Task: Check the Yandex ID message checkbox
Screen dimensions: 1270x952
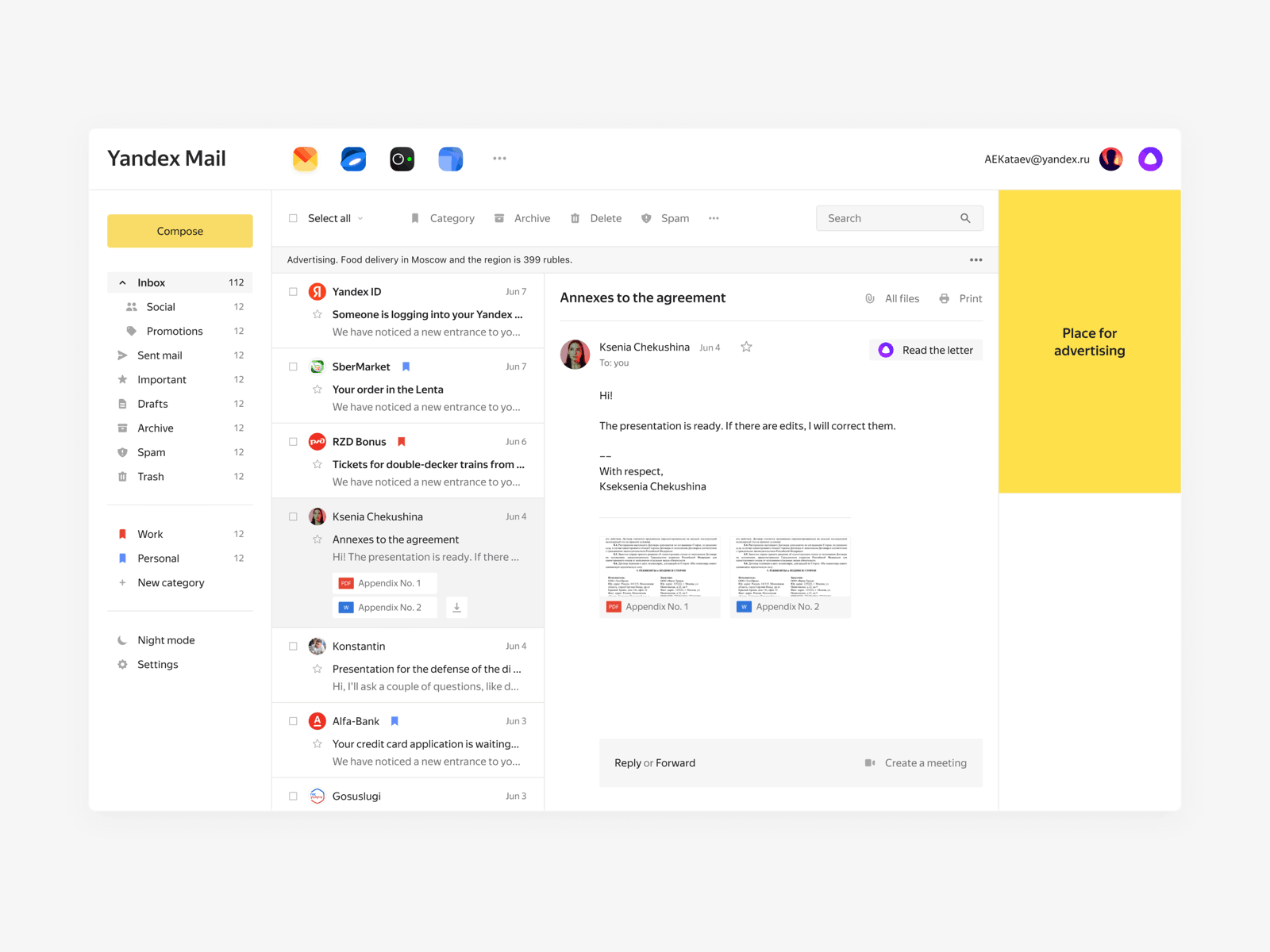Action: pyautogui.click(x=293, y=292)
